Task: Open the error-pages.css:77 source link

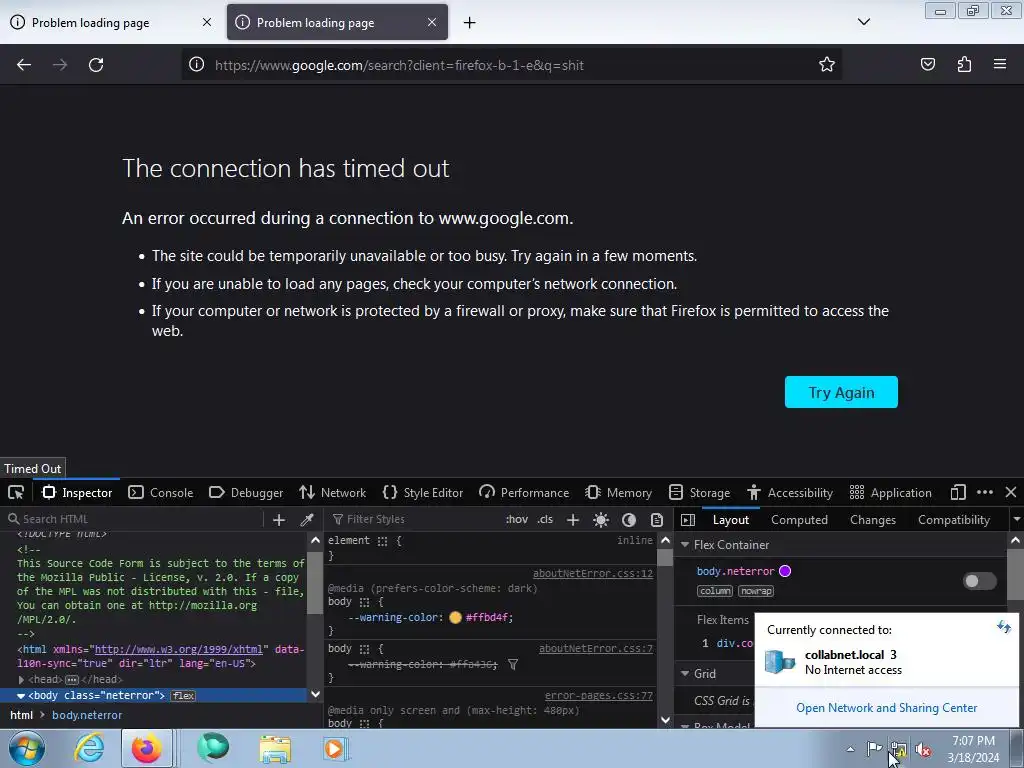Action: (598, 696)
